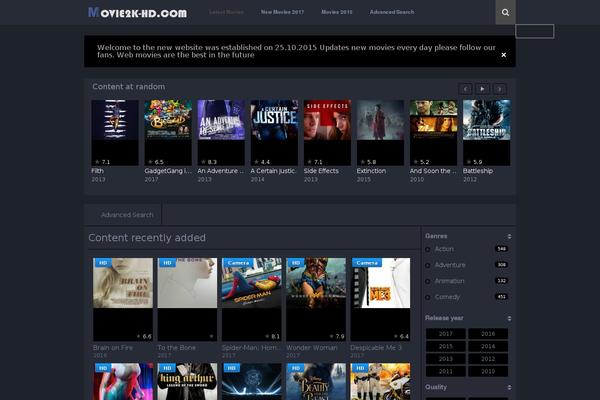The height and width of the screenshot is (400, 600).
Task: Open Spider-Man Homecoming poster
Action: (x=251, y=299)
